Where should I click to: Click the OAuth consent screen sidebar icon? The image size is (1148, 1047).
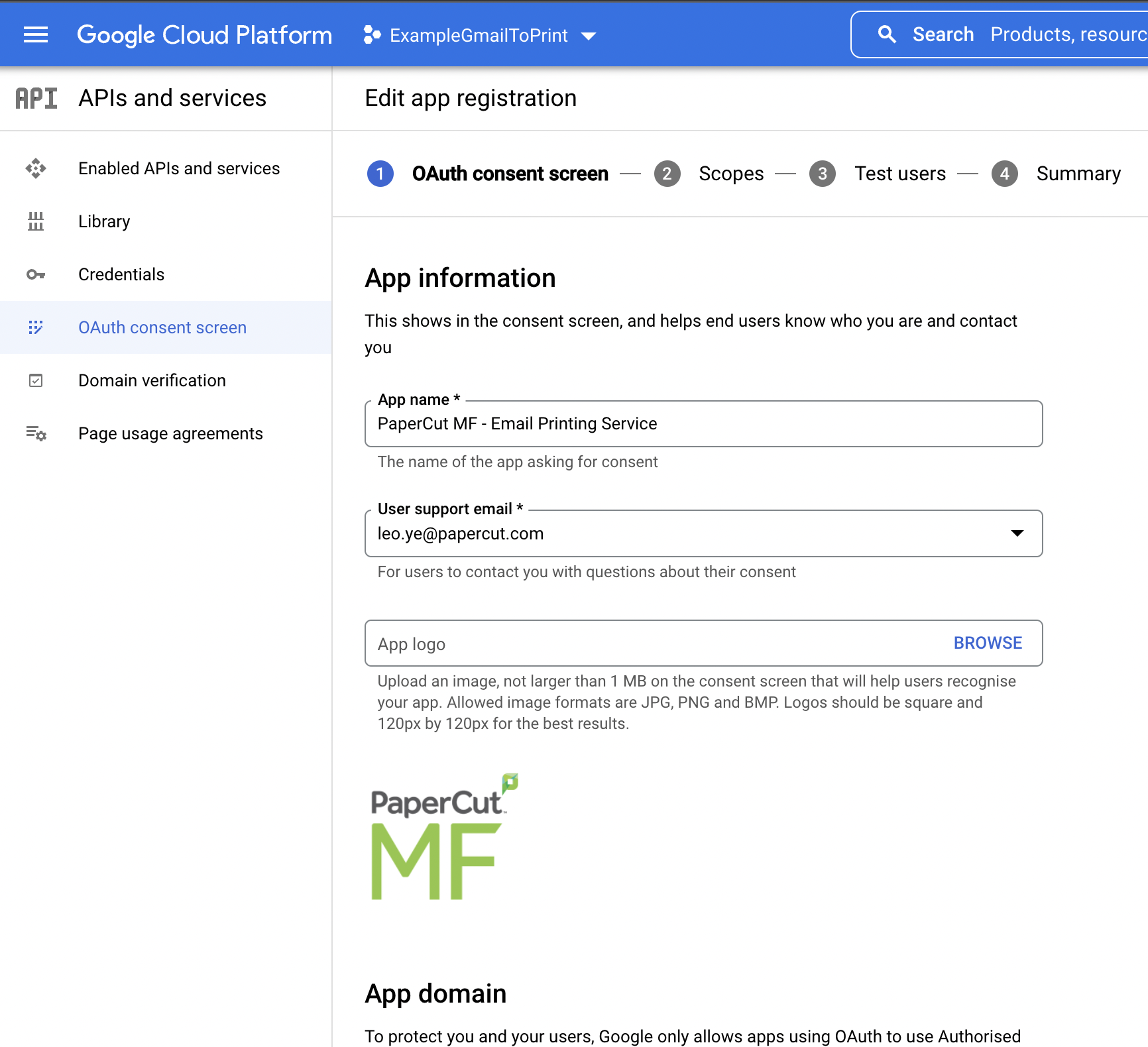[x=36, y=327]
